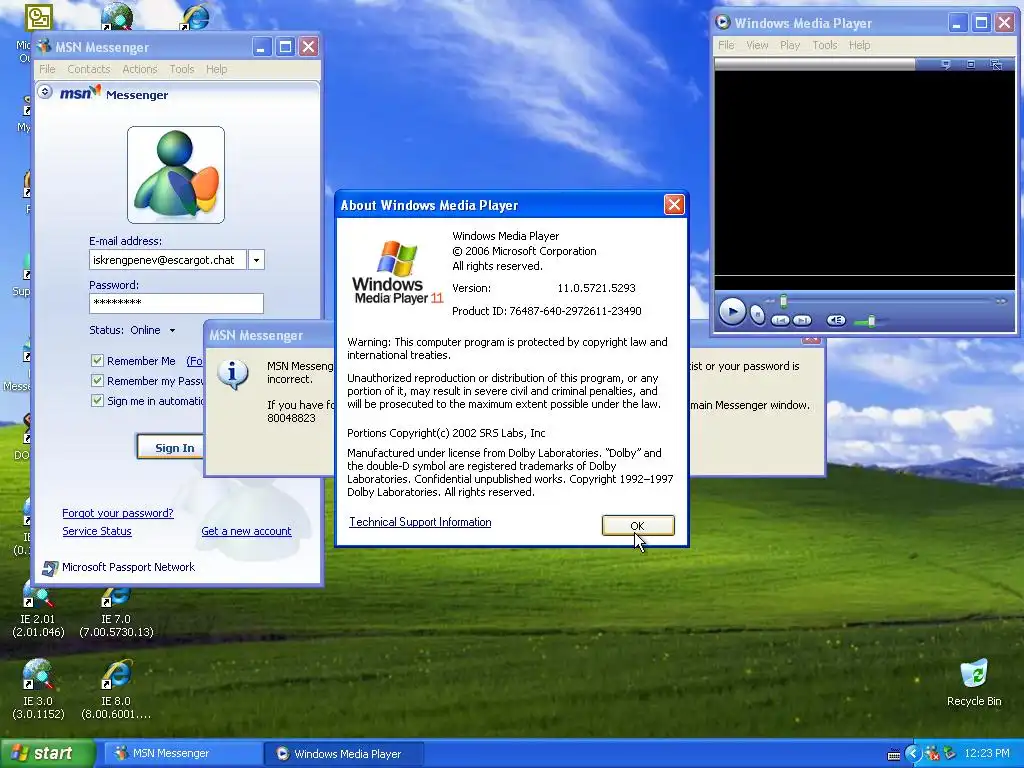Click the middle window-mode icon in Media Player

click(x=970, y=64)
